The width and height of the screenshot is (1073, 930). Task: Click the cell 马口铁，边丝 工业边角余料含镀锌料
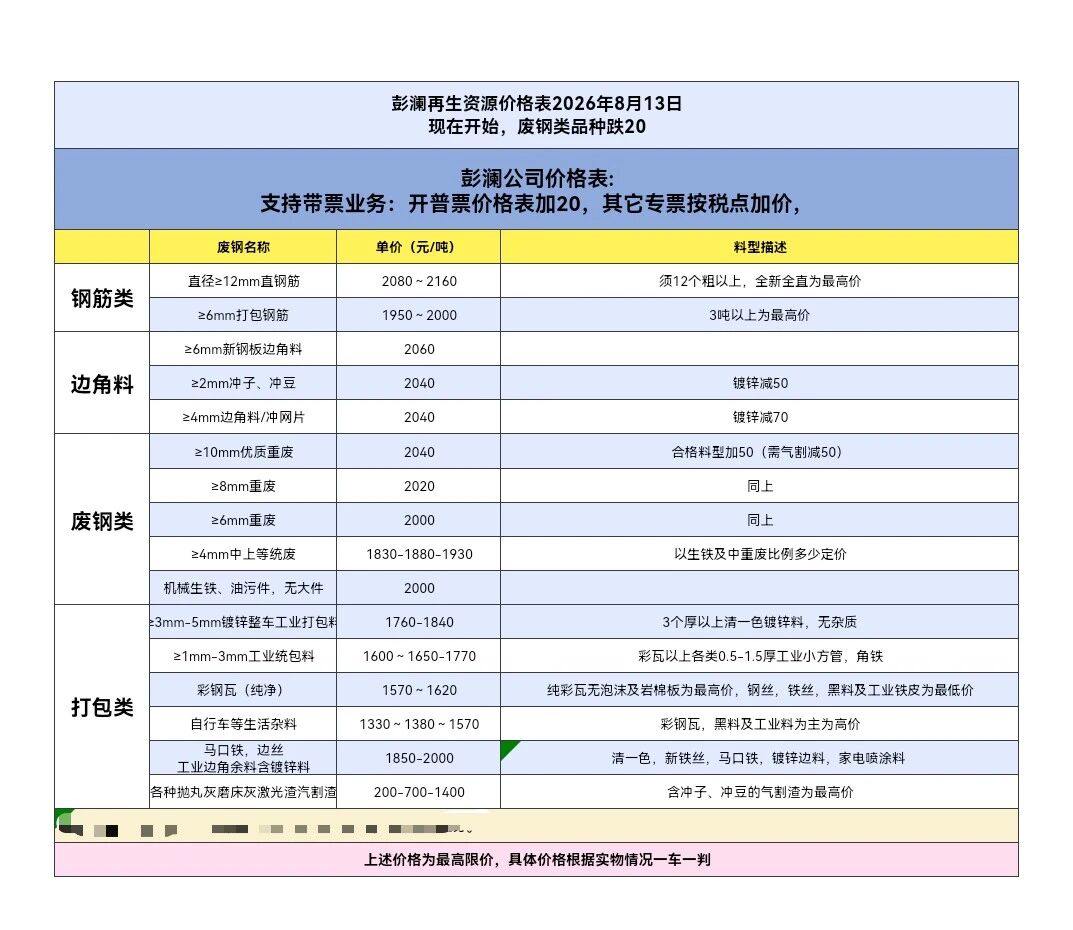click(243, 758)
